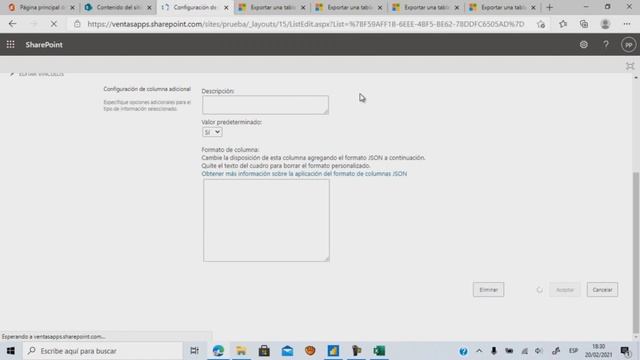The width and height of the screenshot is (640, 360).
Task: Launch Microsoft Edge from taskbar
Action: (x=218, y=351)
